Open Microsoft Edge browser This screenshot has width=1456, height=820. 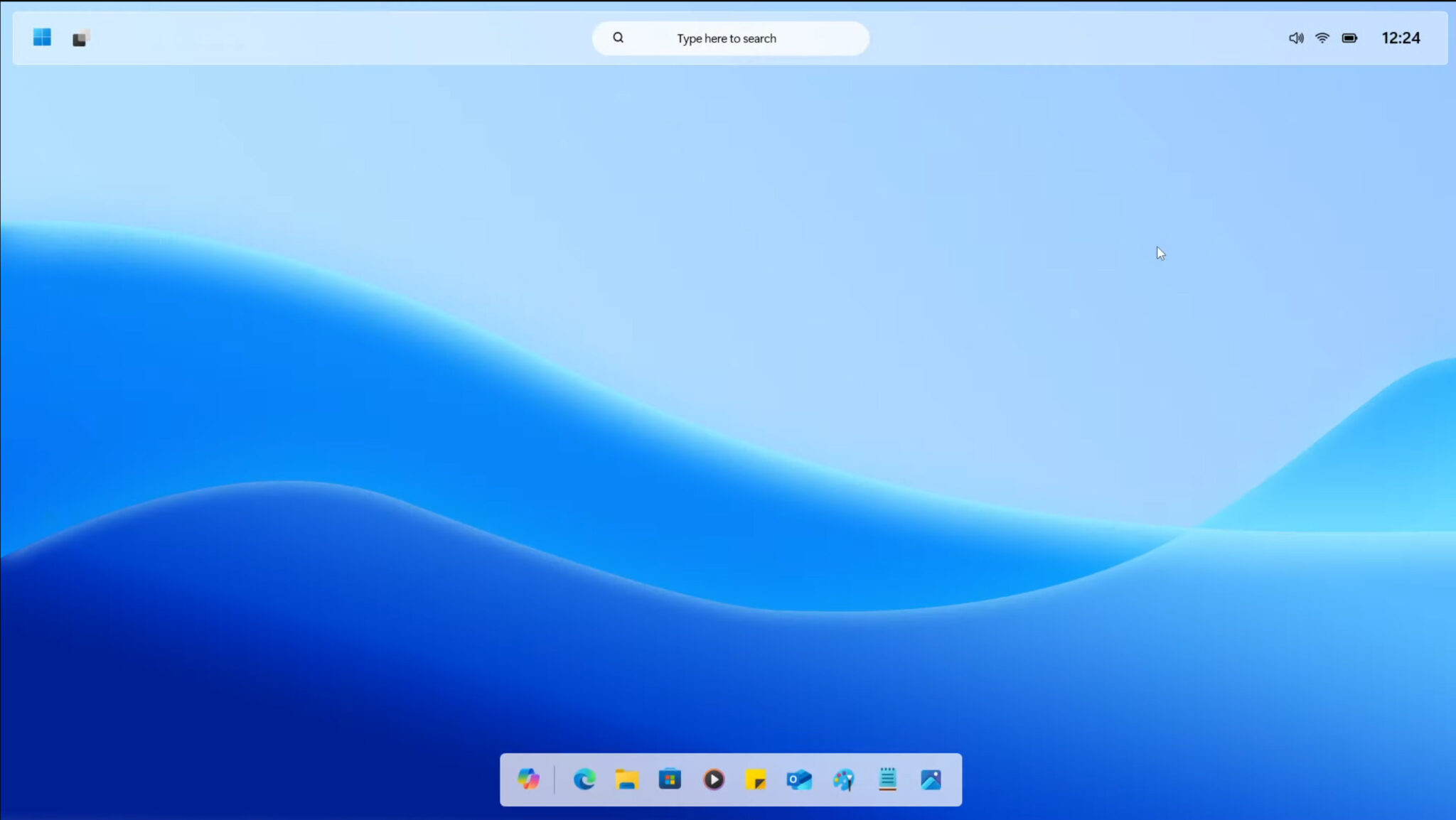pos(584,779)
